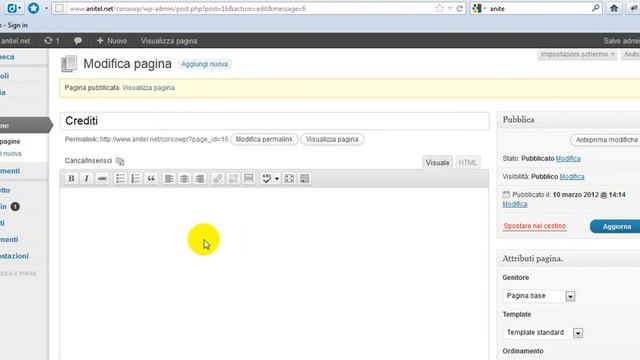Open calendar icon next to Pubblicato il
This screenshot has height=360, width=640.
point(506,194)
